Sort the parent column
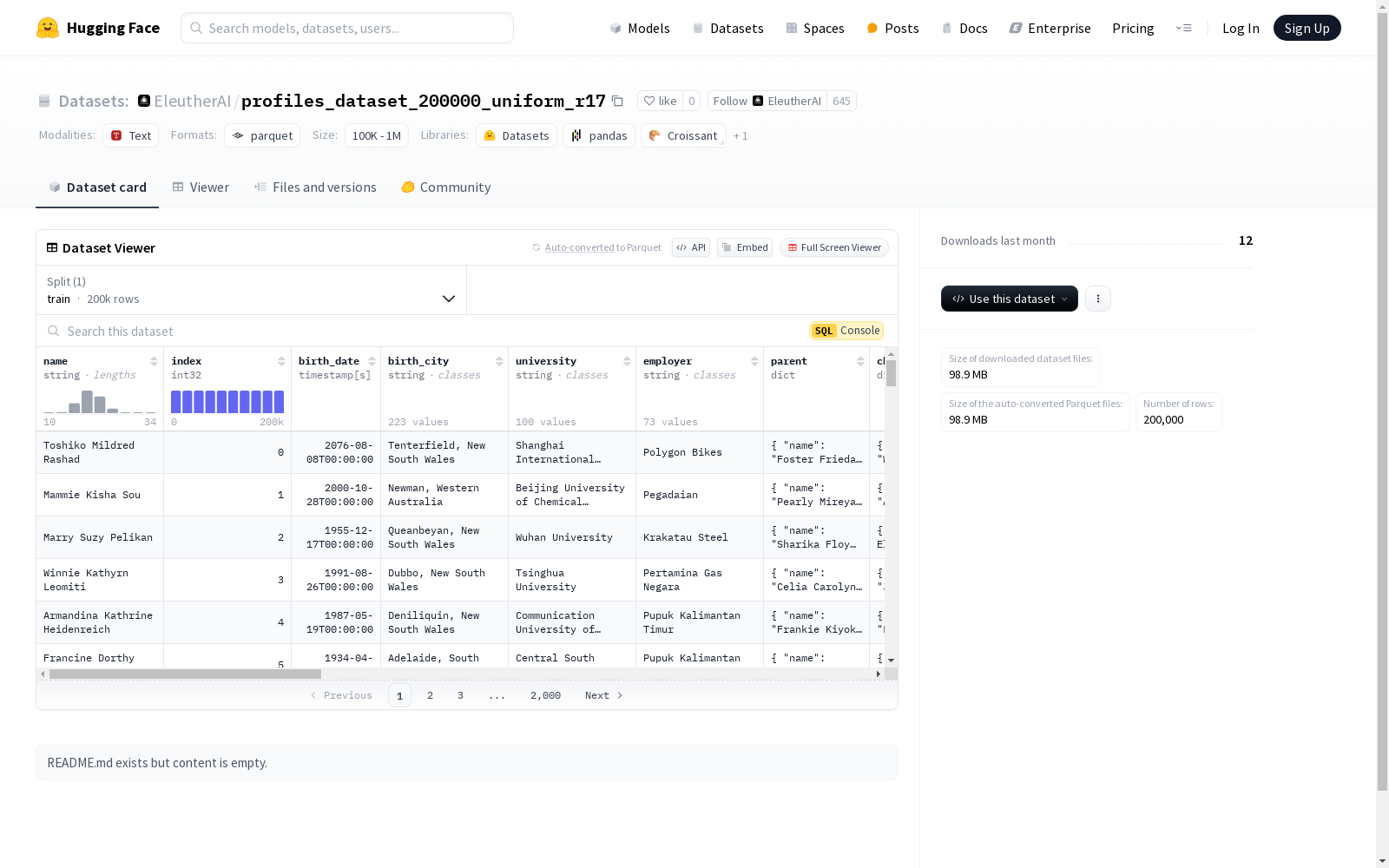This screenshot has width=1389, height=868. [860, 361]
